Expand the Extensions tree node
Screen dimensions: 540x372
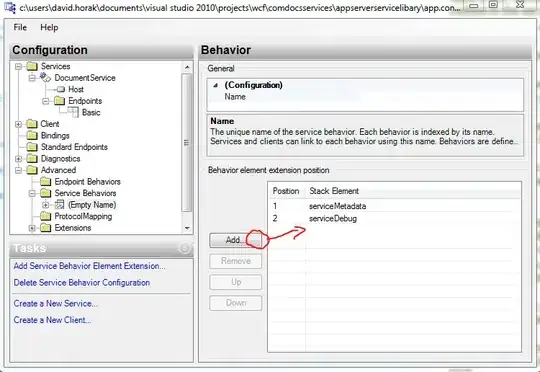[x=32, y=228]
